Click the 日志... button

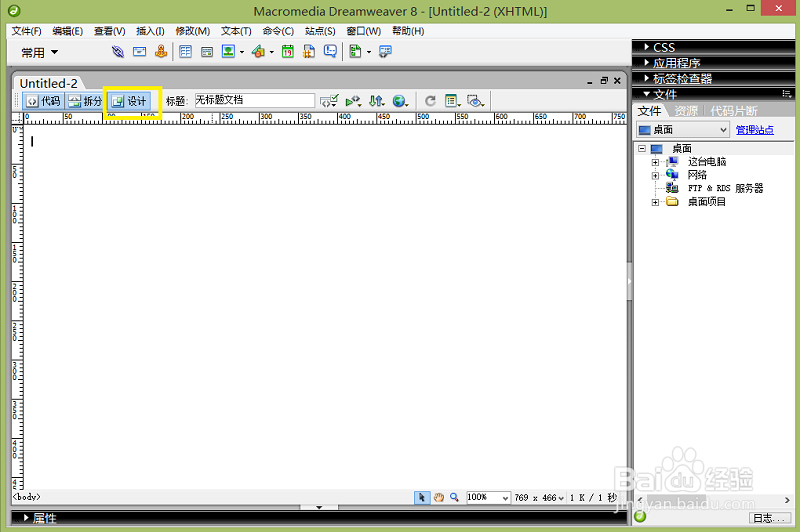(x=770, y=518)
